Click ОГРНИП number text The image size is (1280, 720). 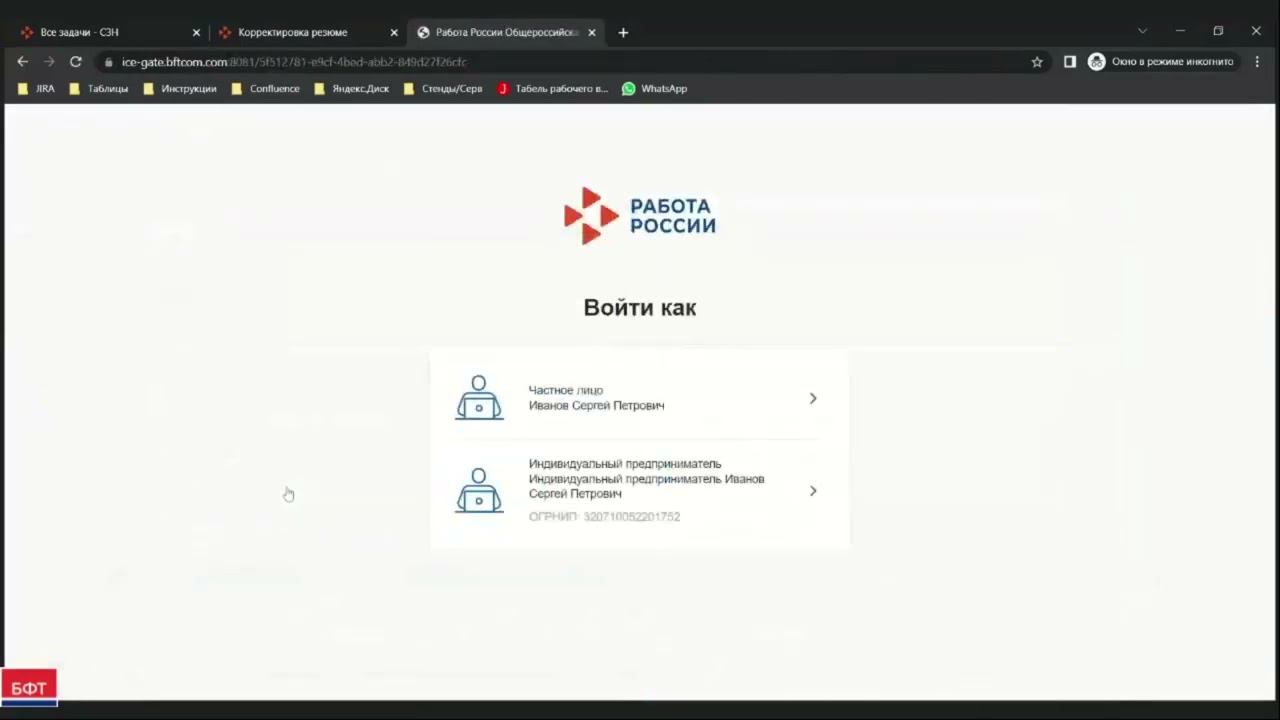point(604,517)
